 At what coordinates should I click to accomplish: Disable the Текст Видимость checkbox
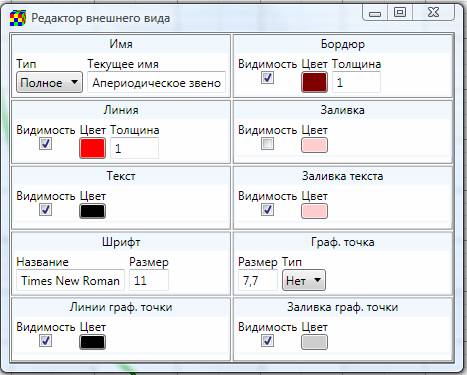(45, 210)
